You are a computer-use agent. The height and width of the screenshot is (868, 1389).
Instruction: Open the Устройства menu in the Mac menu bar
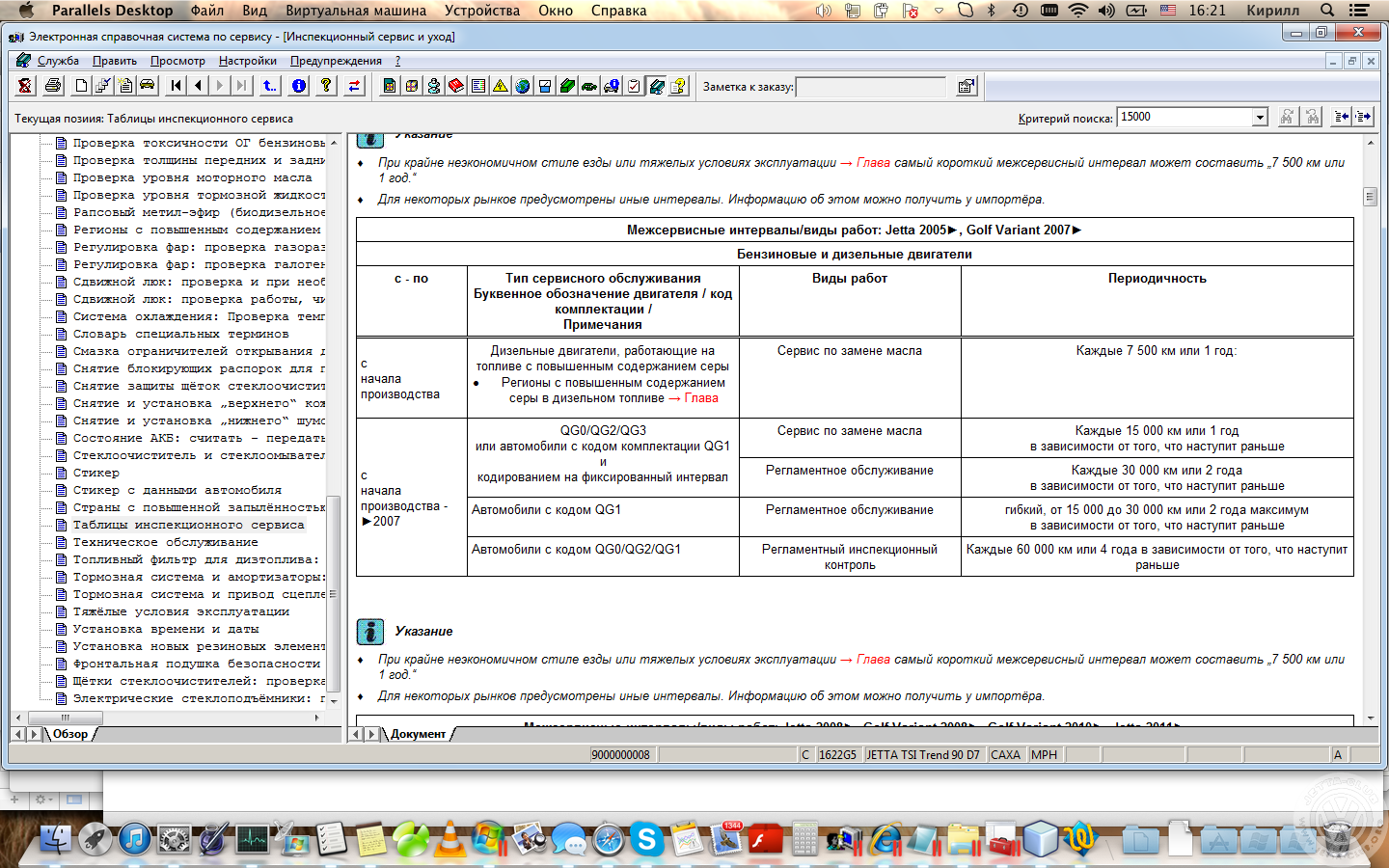(482, 11)
